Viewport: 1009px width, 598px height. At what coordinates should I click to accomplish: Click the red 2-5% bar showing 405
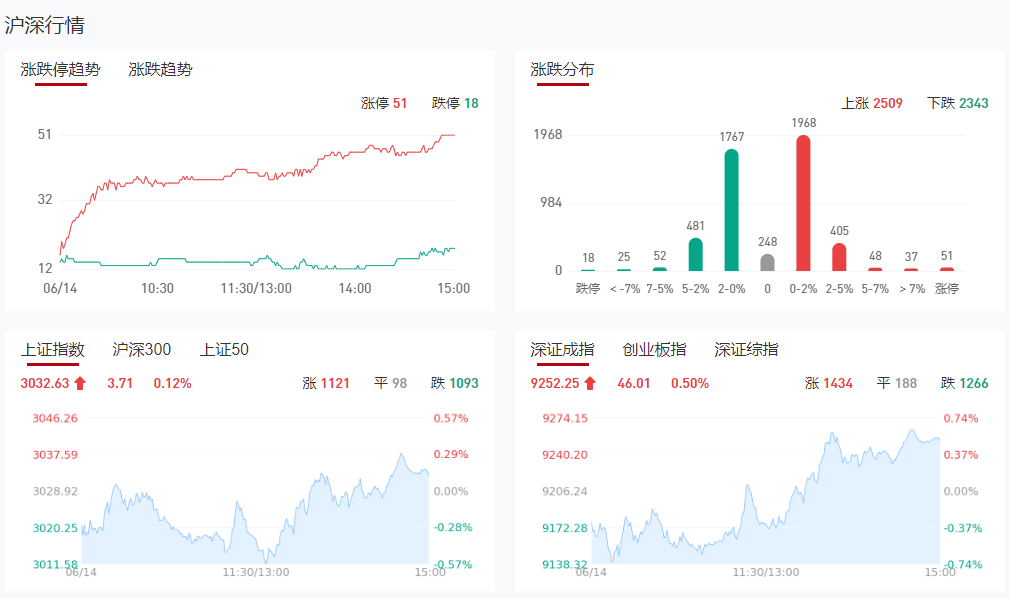(839, 257)
